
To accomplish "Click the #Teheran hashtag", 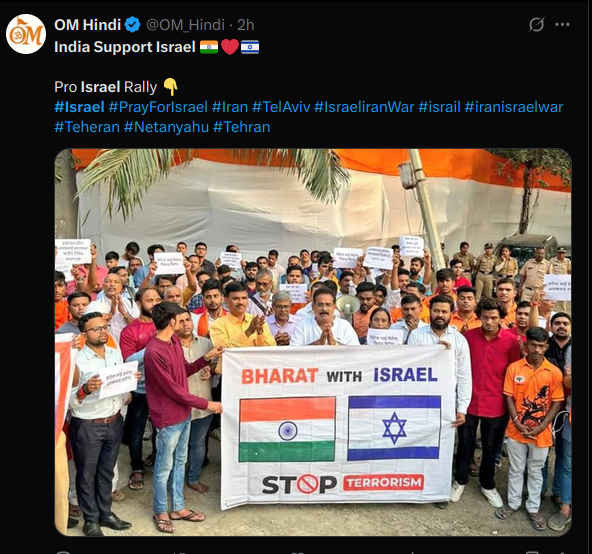I will point(87,127).
